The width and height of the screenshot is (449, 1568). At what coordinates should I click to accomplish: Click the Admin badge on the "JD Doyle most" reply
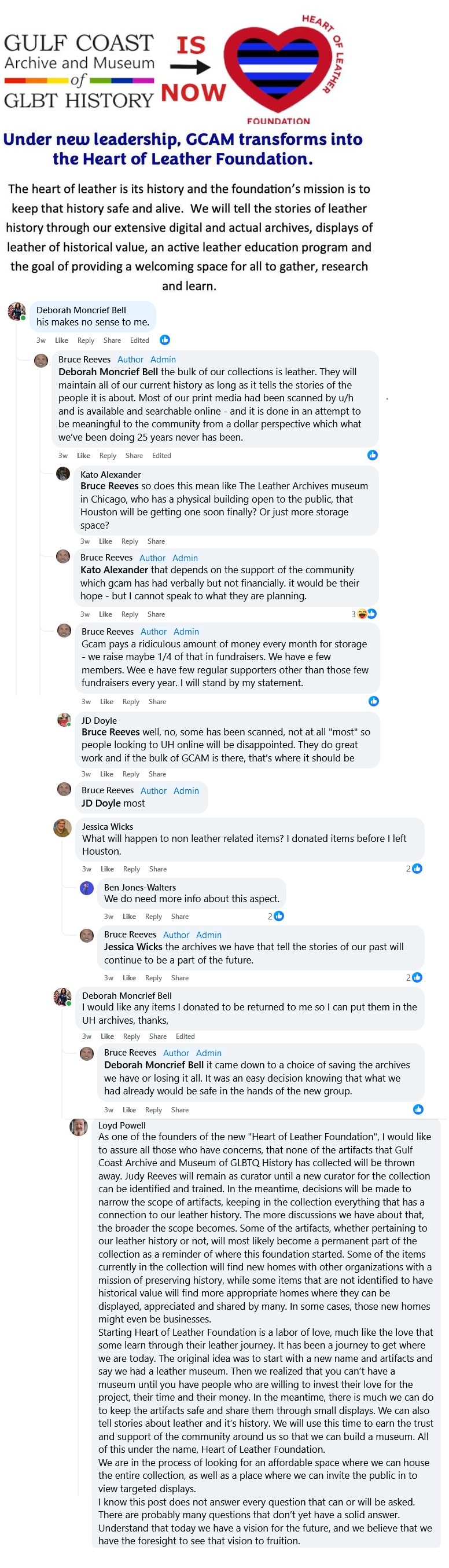[186, 790]
